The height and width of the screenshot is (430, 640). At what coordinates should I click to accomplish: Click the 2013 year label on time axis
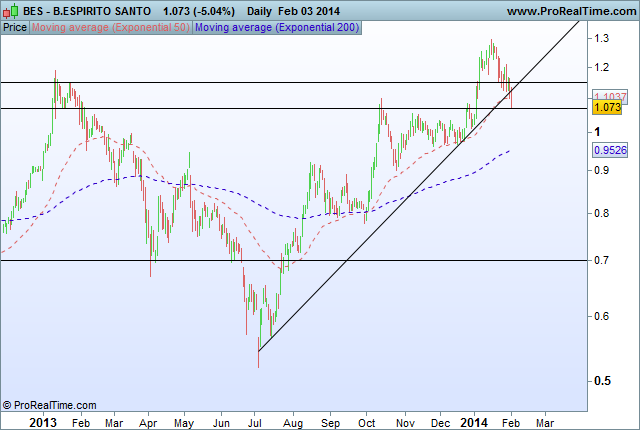[43, 423]
